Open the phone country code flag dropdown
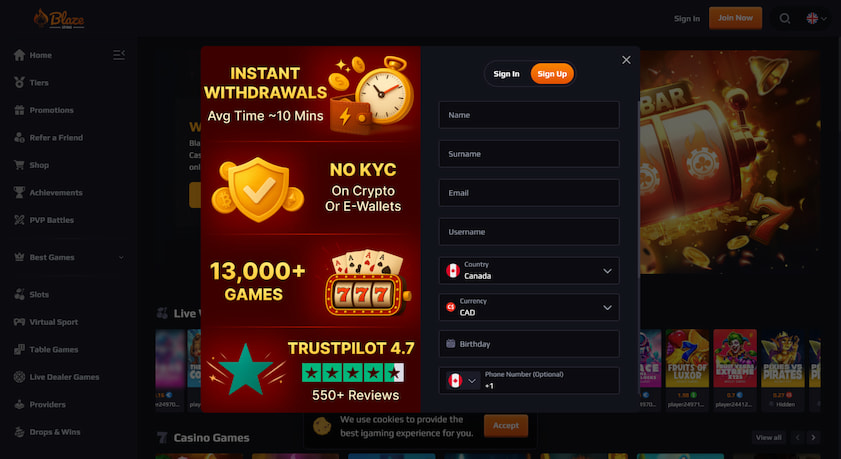841x459 pixels. (x=463, y=381)
